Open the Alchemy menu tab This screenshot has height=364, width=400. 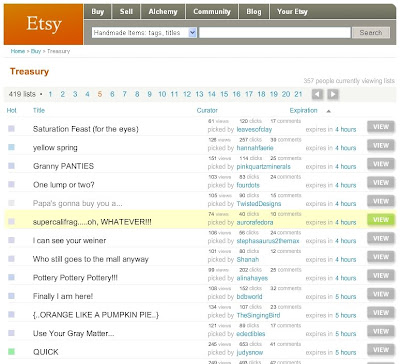click(163, 12)
